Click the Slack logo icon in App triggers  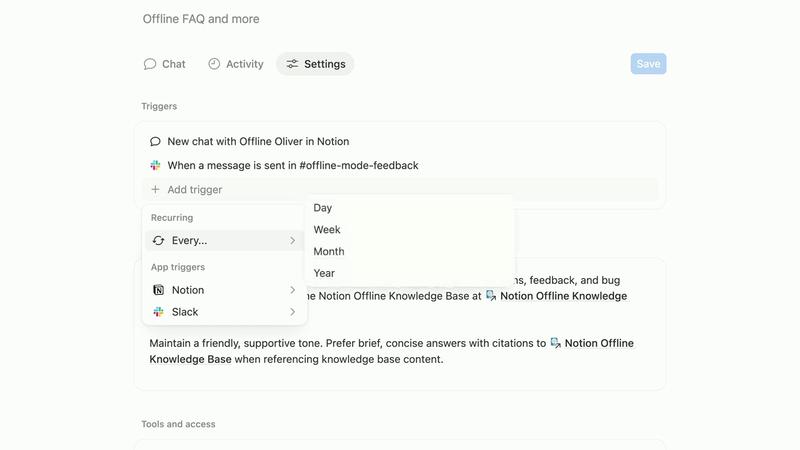(158, 312)
